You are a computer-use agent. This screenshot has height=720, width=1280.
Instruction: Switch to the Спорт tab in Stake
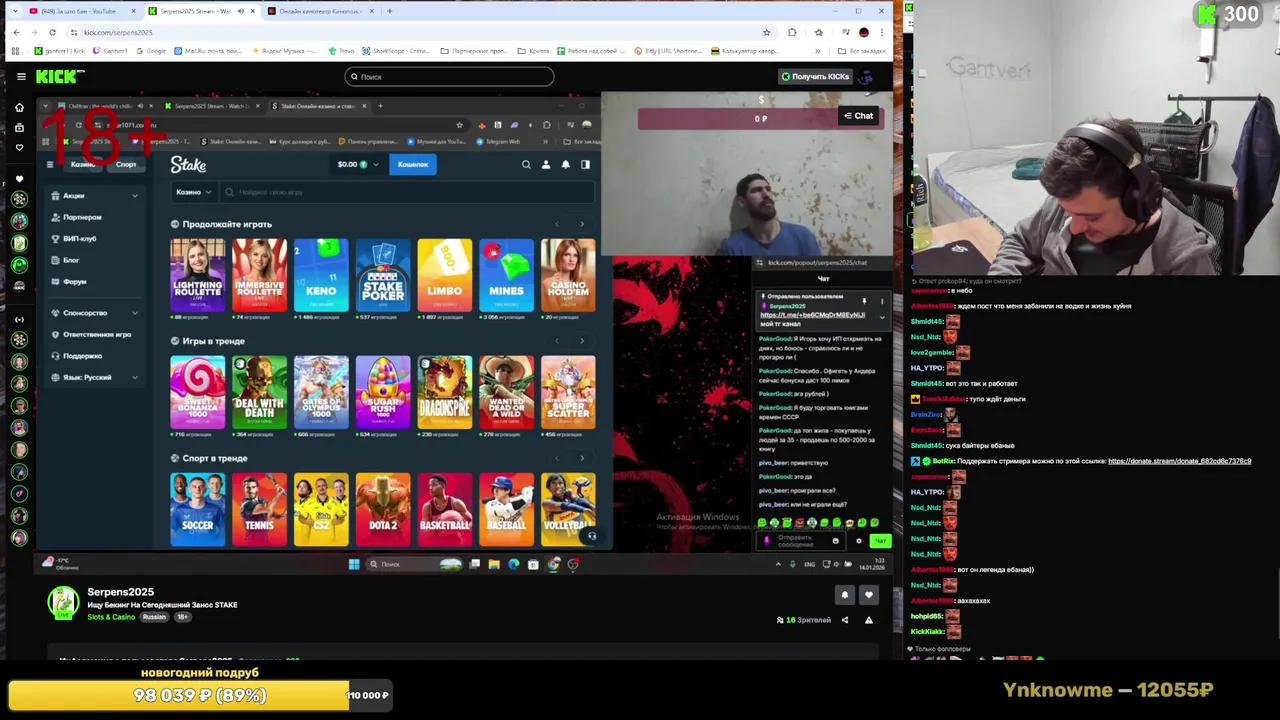pos(126,164)
